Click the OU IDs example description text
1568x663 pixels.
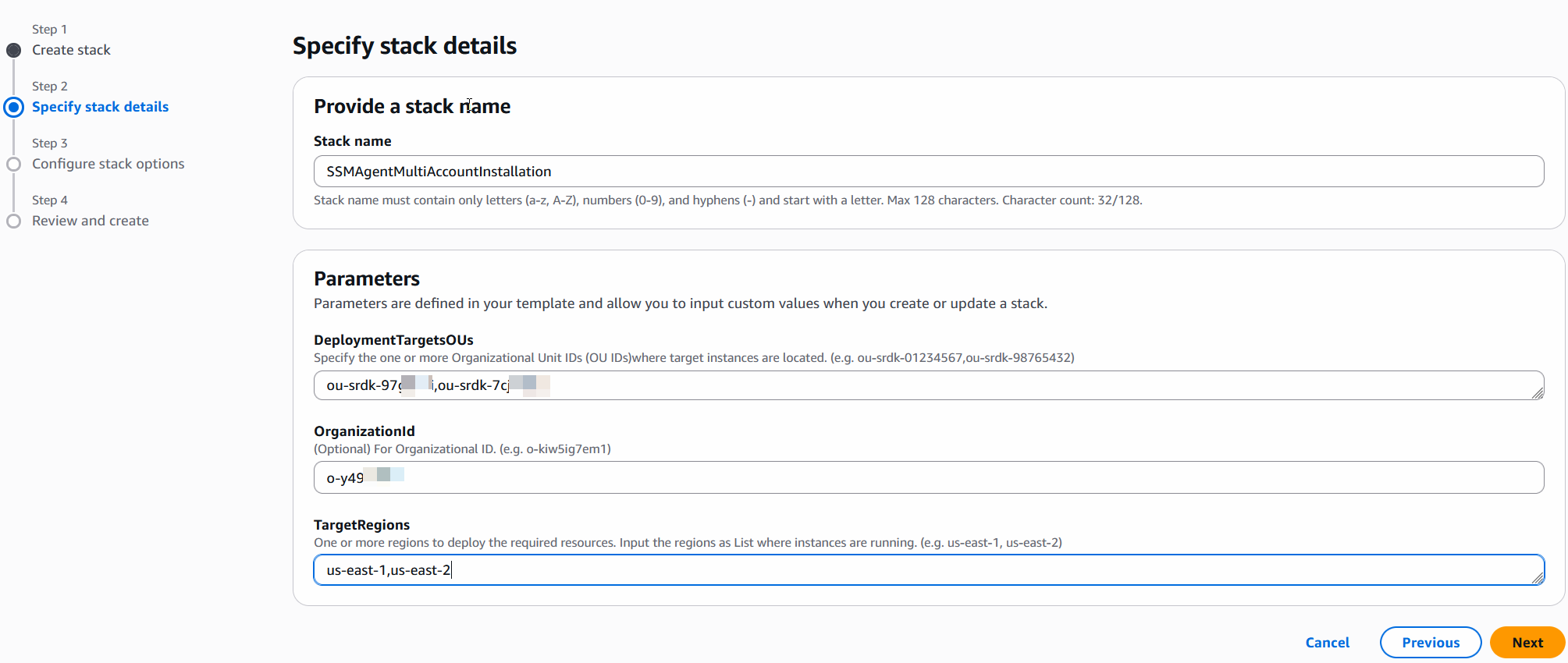coord(694,358)
